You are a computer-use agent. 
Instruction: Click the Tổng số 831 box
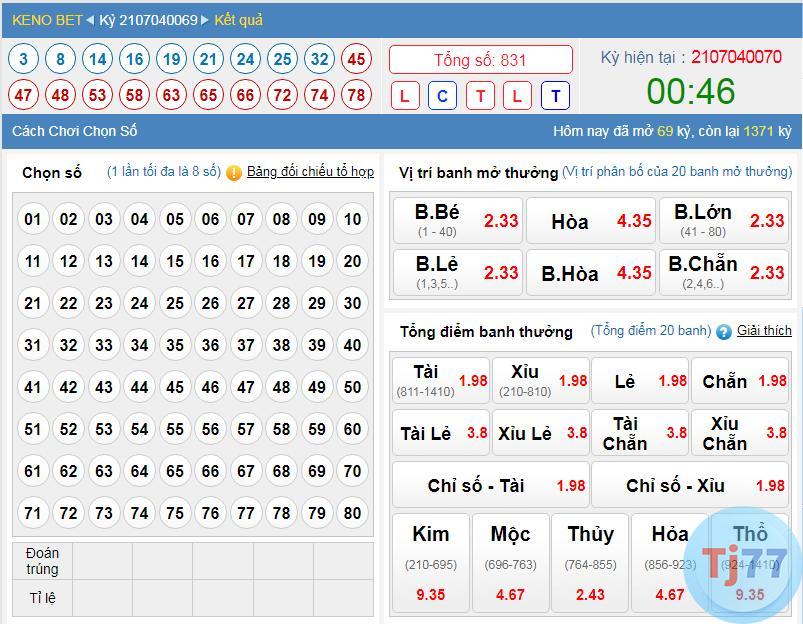pos(480,60)
